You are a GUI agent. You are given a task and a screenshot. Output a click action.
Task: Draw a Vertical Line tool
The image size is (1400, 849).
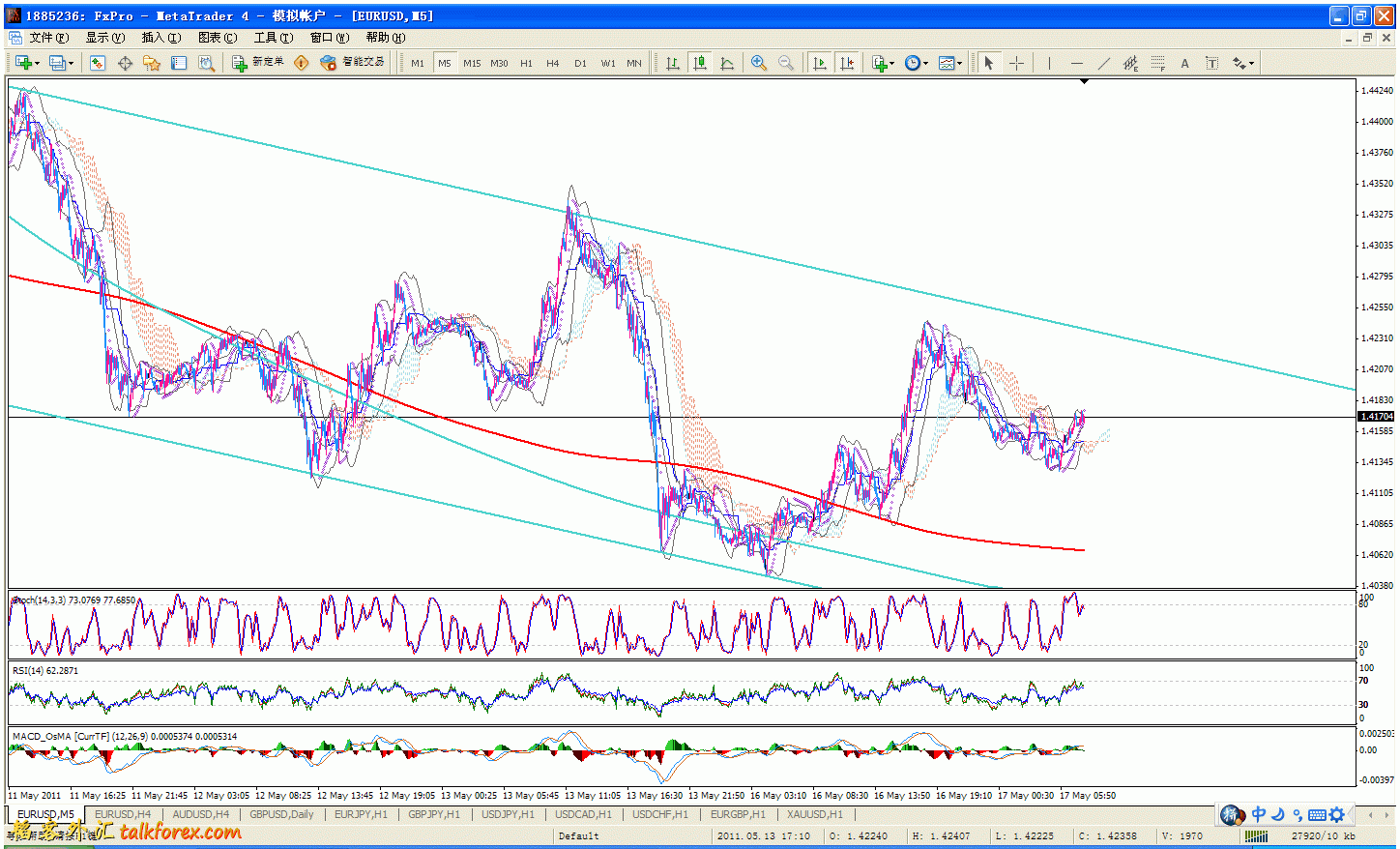point(1049,63)
